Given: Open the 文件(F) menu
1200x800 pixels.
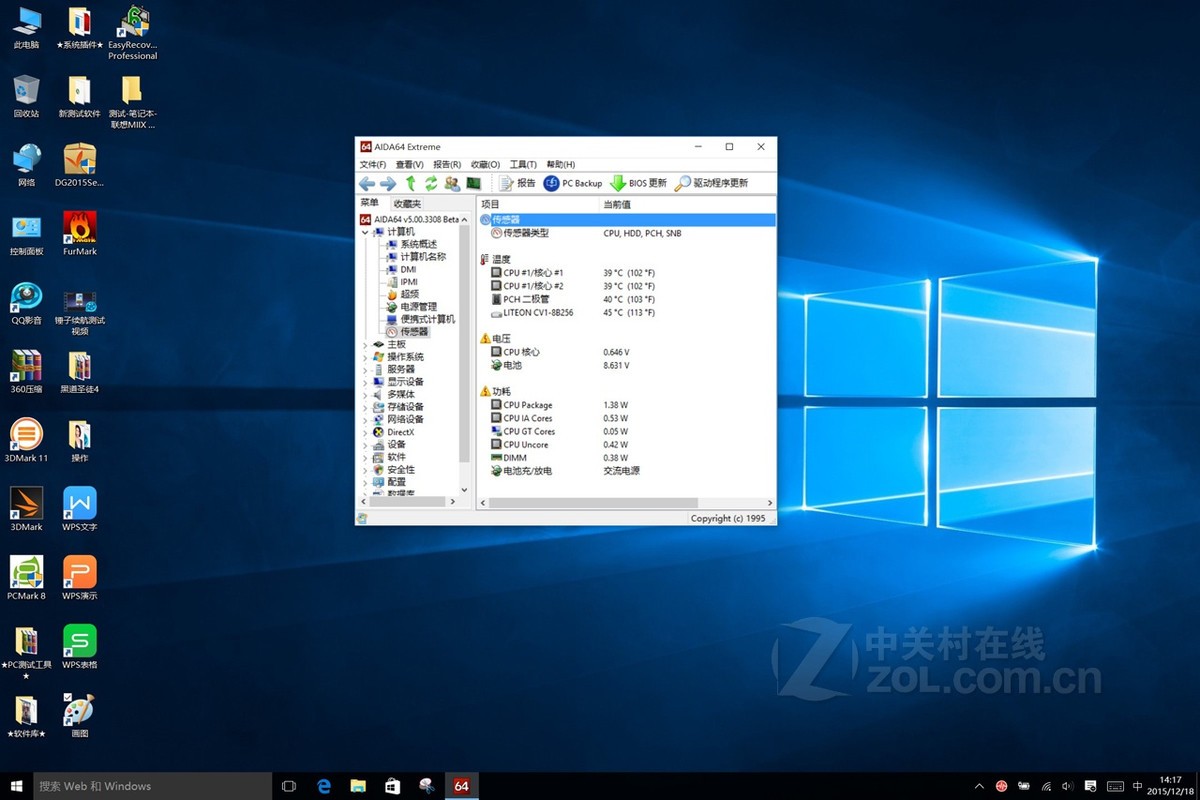Looking at the screenshot, I should (x=373, y=164).
